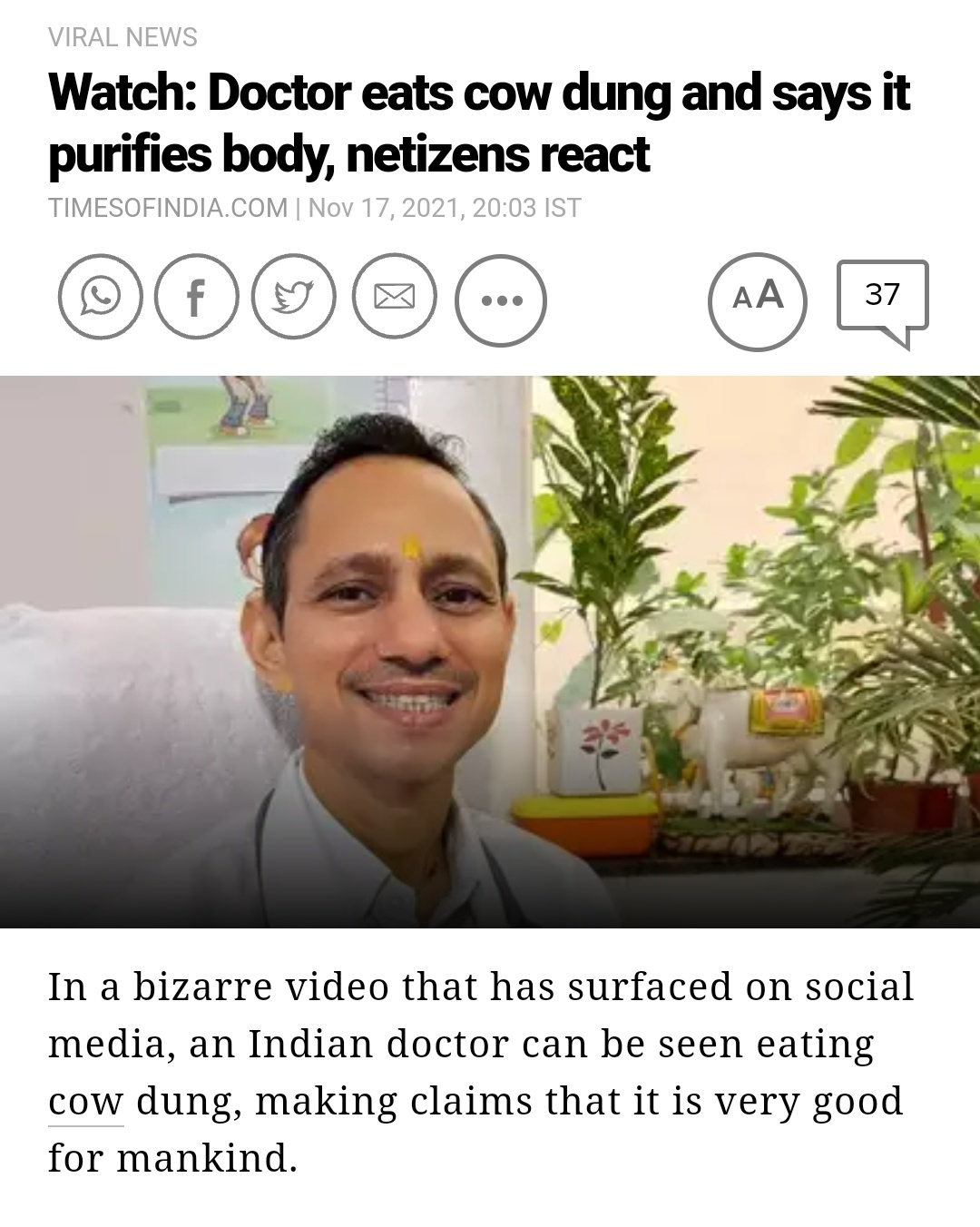Image resolution: width=980 pixels, height=1227 pixels.
Task: Tap the article intro paragraph
Action: 481,1072
